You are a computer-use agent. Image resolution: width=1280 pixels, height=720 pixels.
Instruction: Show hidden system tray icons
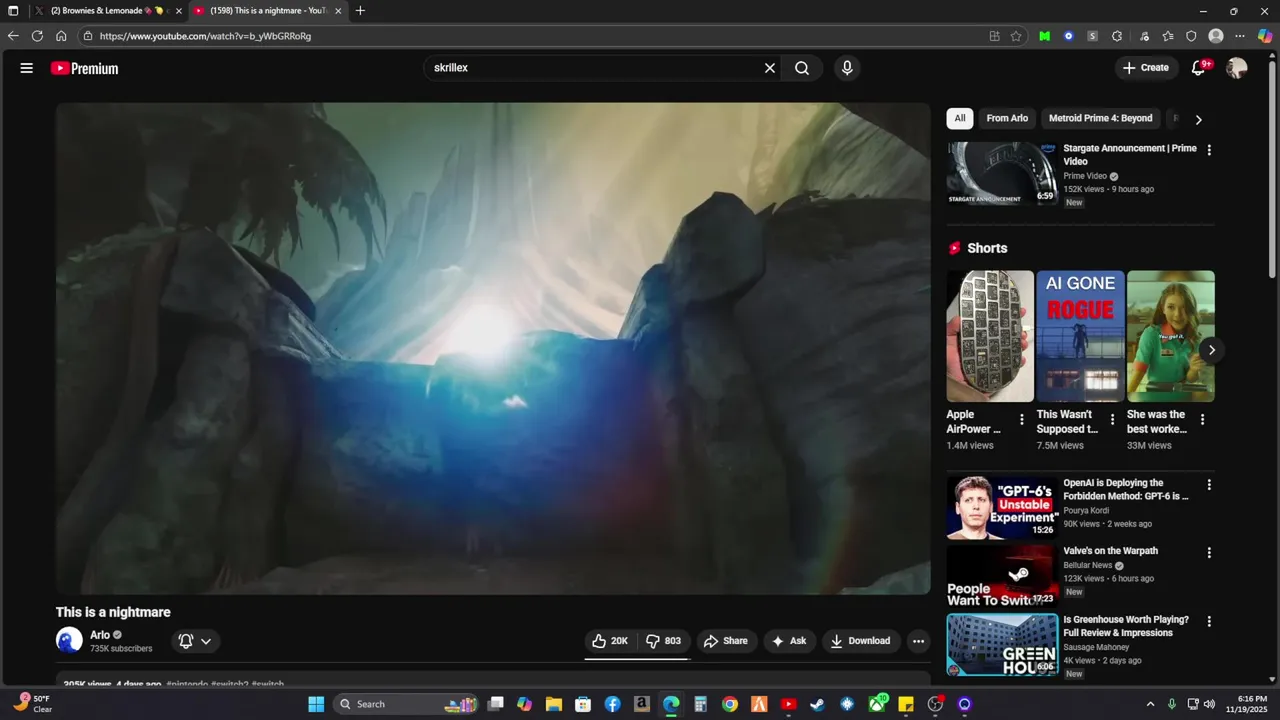tap(1150, 704)
